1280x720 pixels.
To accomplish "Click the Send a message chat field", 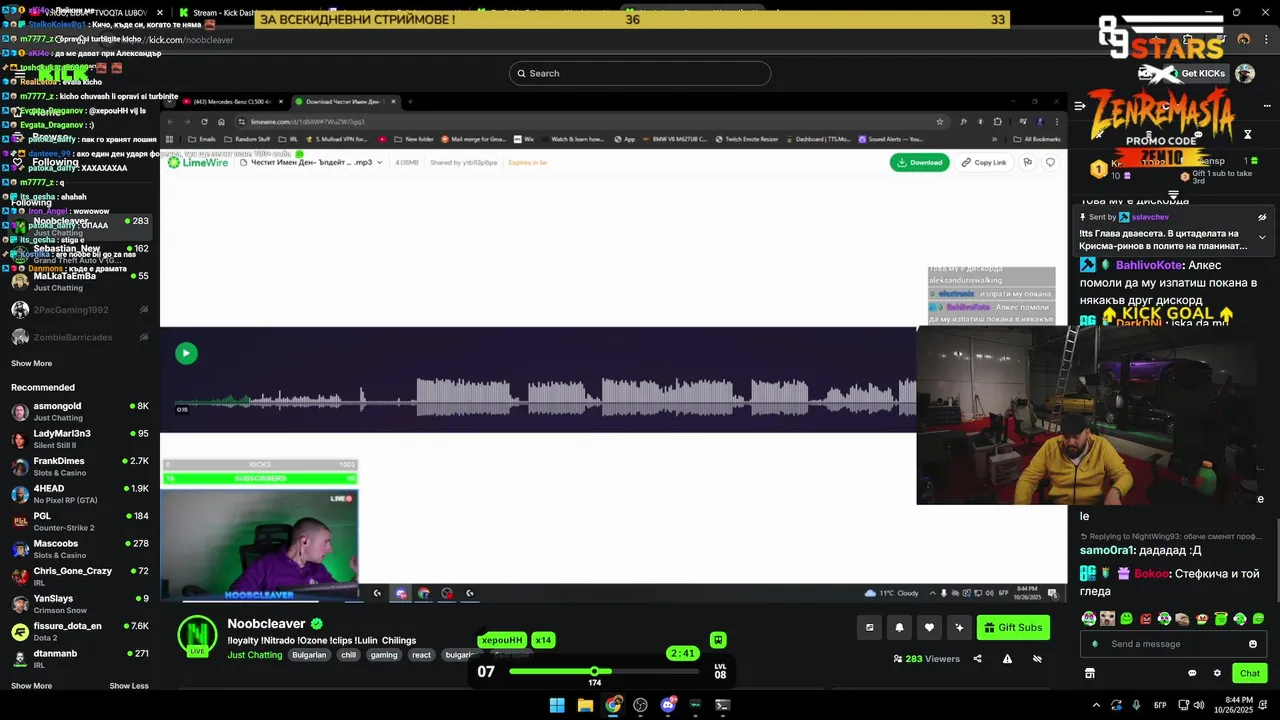I will tap(1172, 644).
